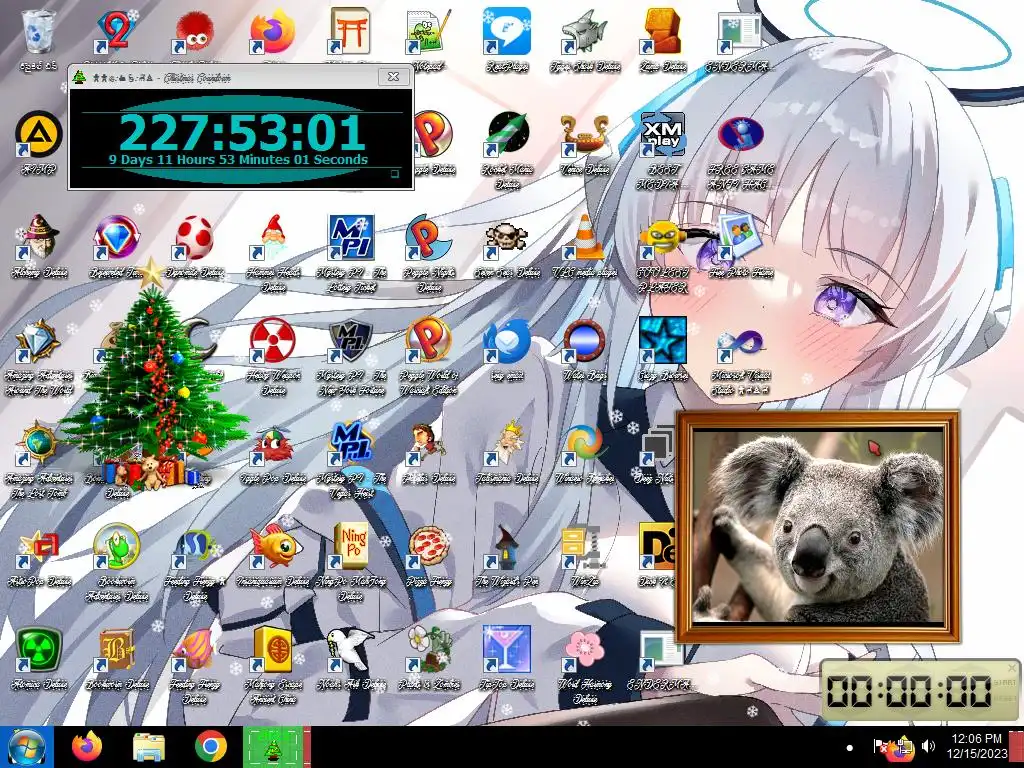
Task: Open File Explorer from the taskbar
Action: (149, 747)
